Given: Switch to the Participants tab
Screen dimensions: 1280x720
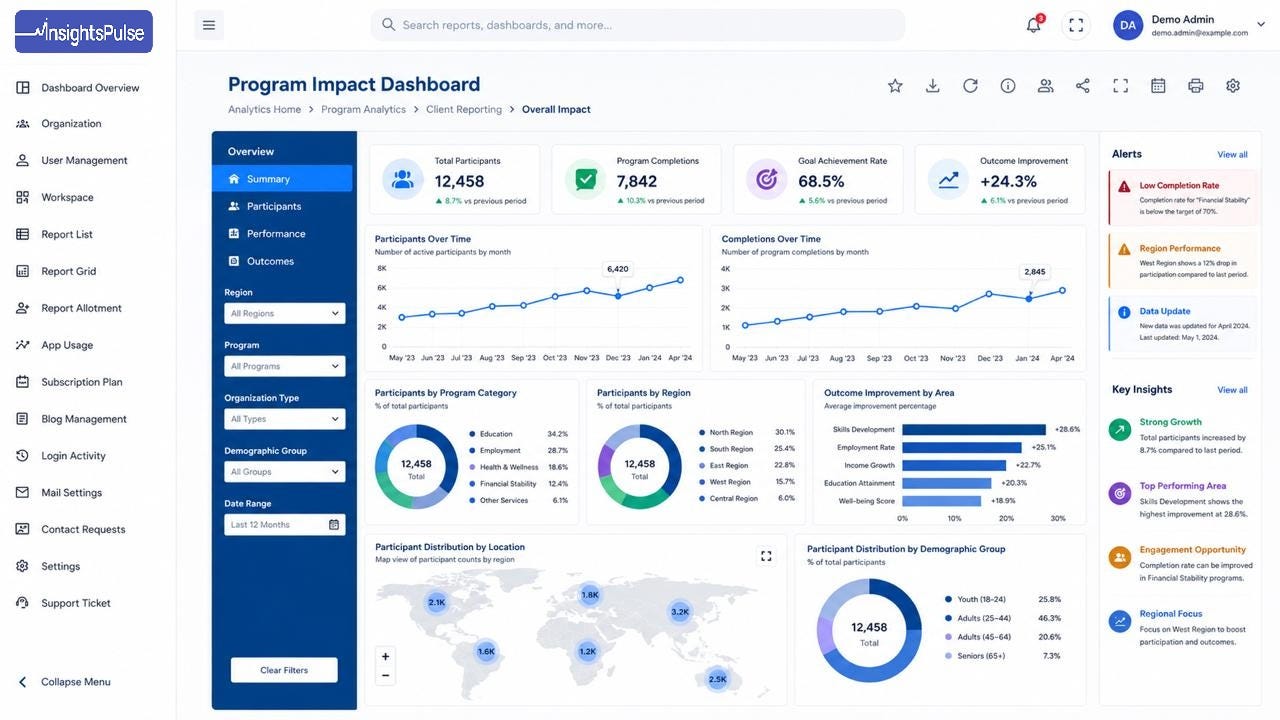Looking at the screenshot, I should click(282, 206).
